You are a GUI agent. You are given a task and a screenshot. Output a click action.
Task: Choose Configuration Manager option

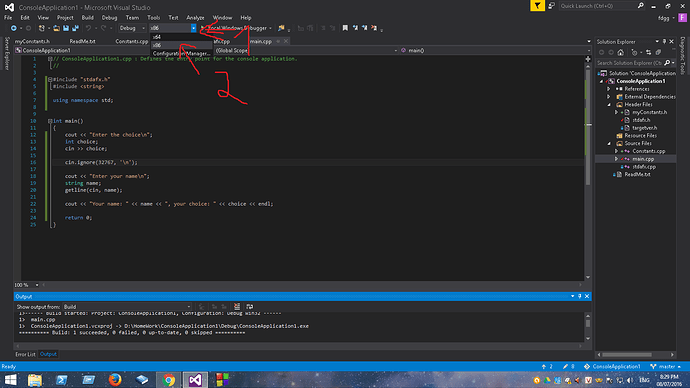point(182,53)
